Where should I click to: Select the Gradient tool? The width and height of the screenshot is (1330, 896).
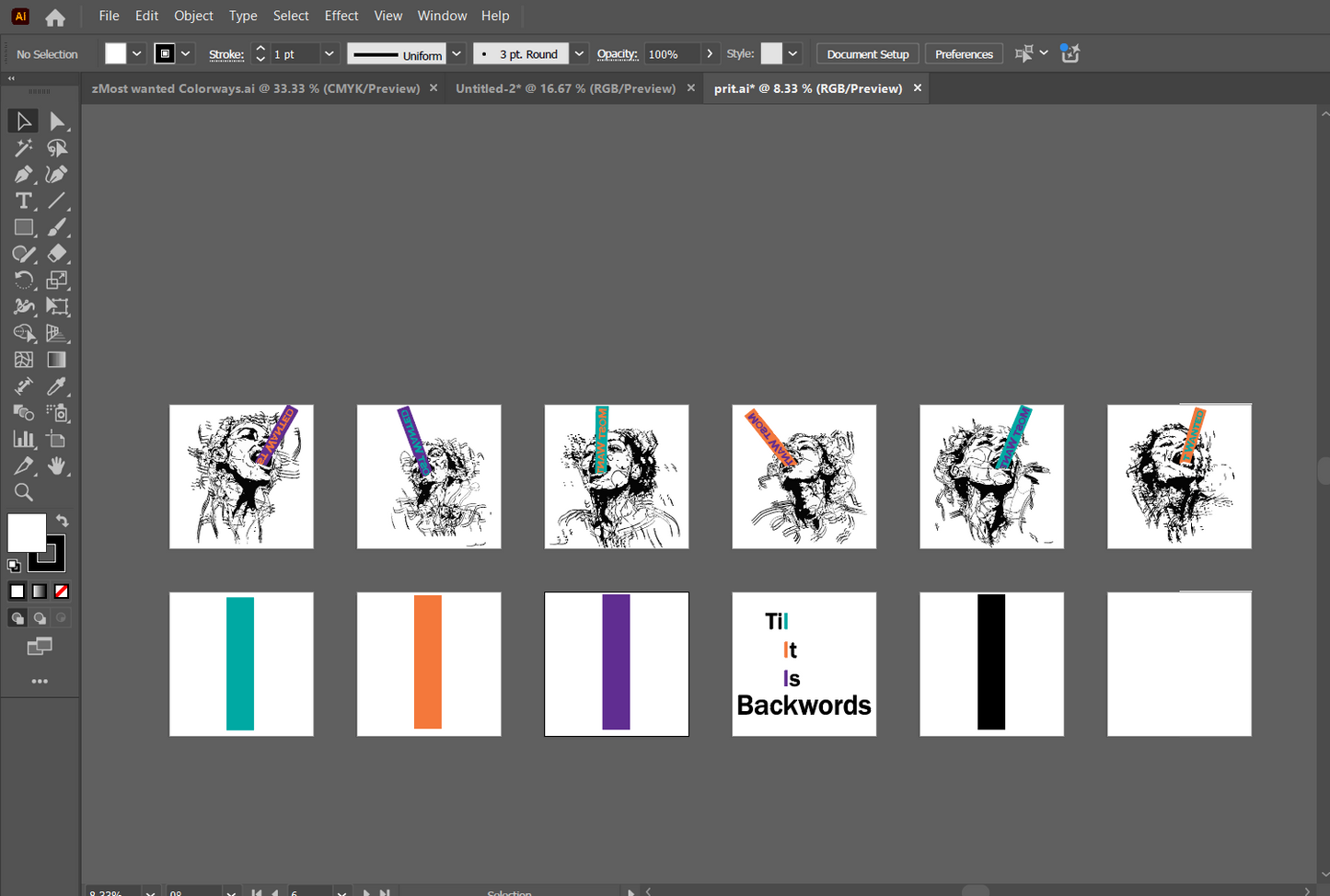pos(57,360)
